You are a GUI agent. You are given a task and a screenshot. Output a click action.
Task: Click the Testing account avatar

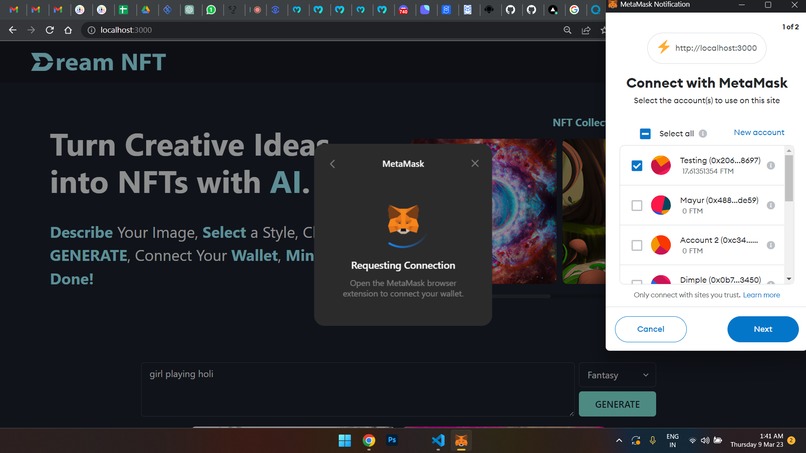pos(661,165)
